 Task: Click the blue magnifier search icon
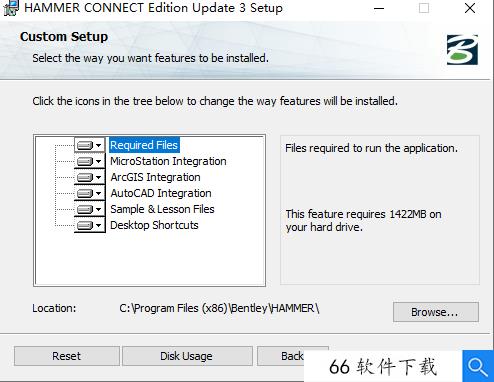click(478, 366)
